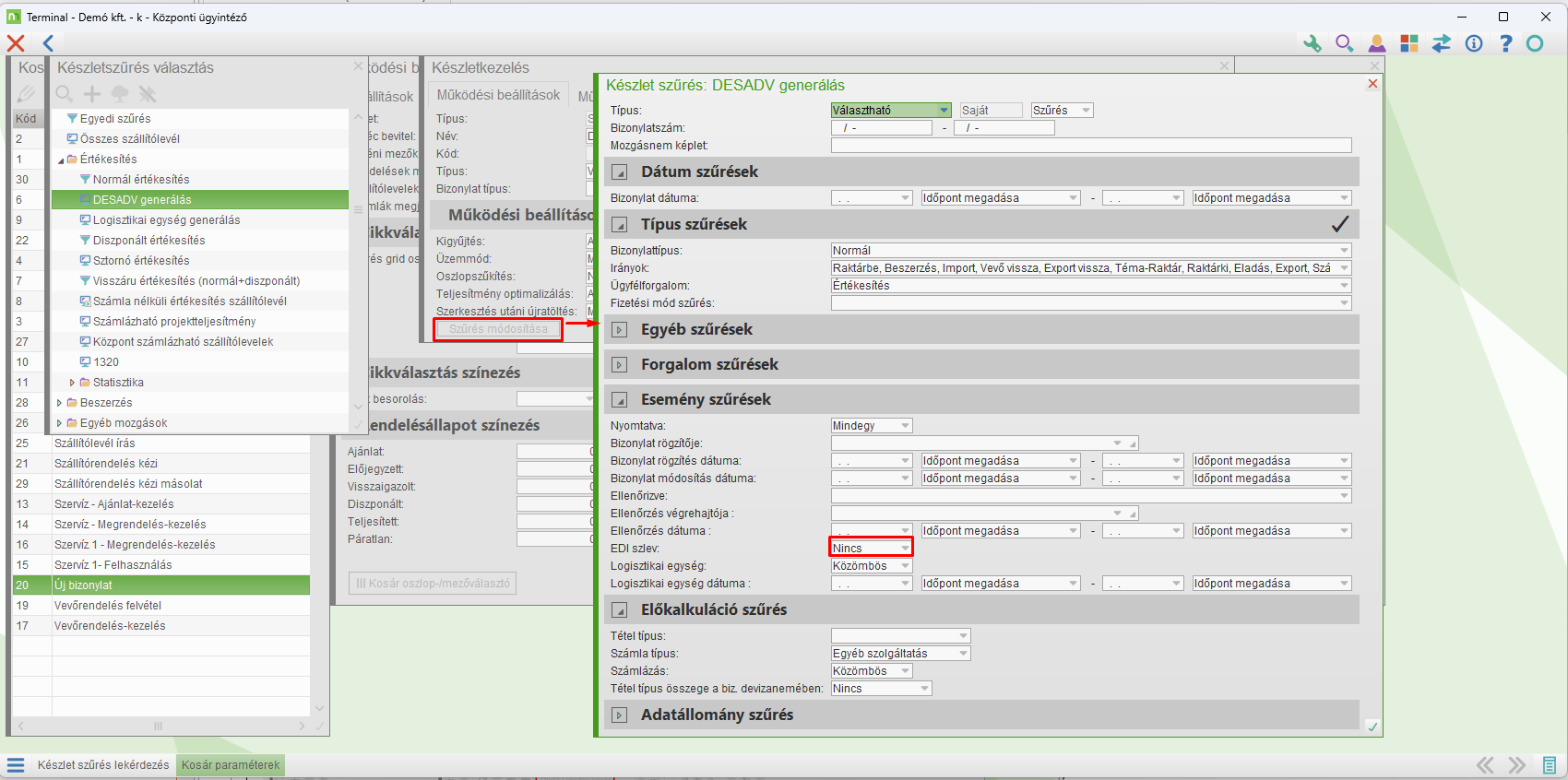Click the funnel icon of Egyedi szűrés
1568x780 pixels.
(72, 119)
